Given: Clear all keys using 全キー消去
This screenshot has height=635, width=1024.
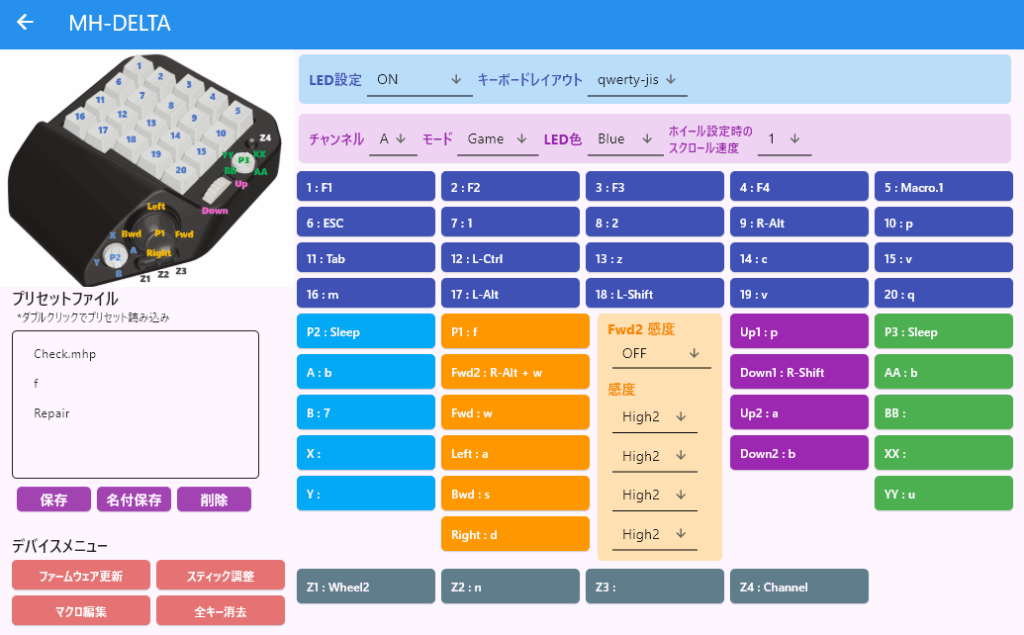Looking at the screenshot, I should (220, 610).
